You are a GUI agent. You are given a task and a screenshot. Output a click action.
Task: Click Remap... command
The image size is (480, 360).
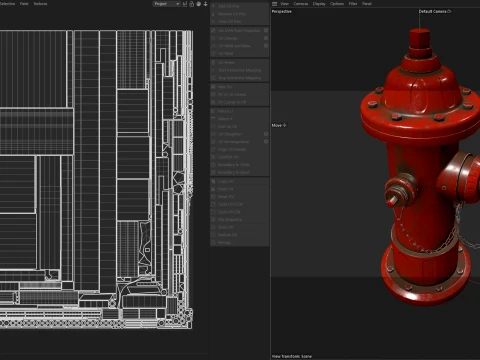click(x=239, y=243)
